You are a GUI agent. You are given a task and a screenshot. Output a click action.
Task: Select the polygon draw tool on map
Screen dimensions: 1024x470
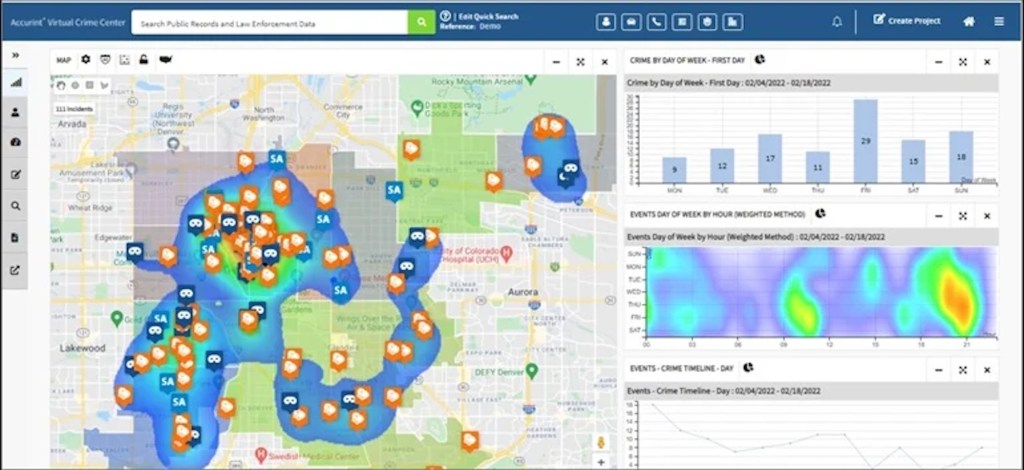point(104,85)
